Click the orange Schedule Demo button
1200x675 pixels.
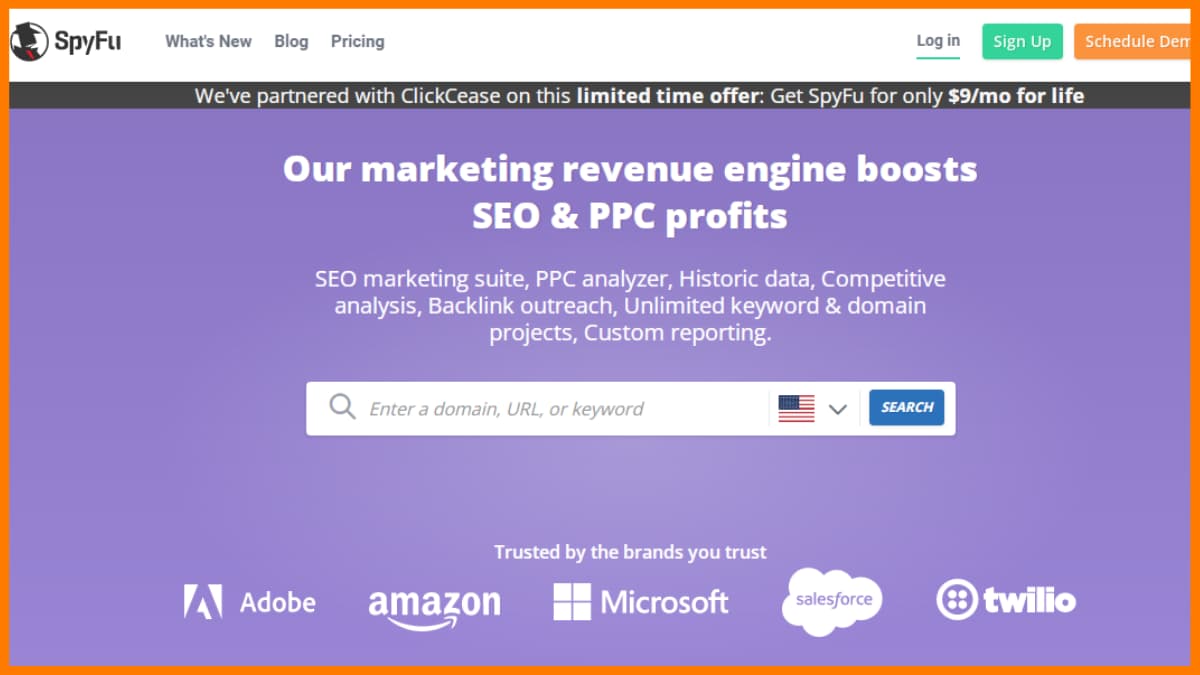[x=1136, y=41]
